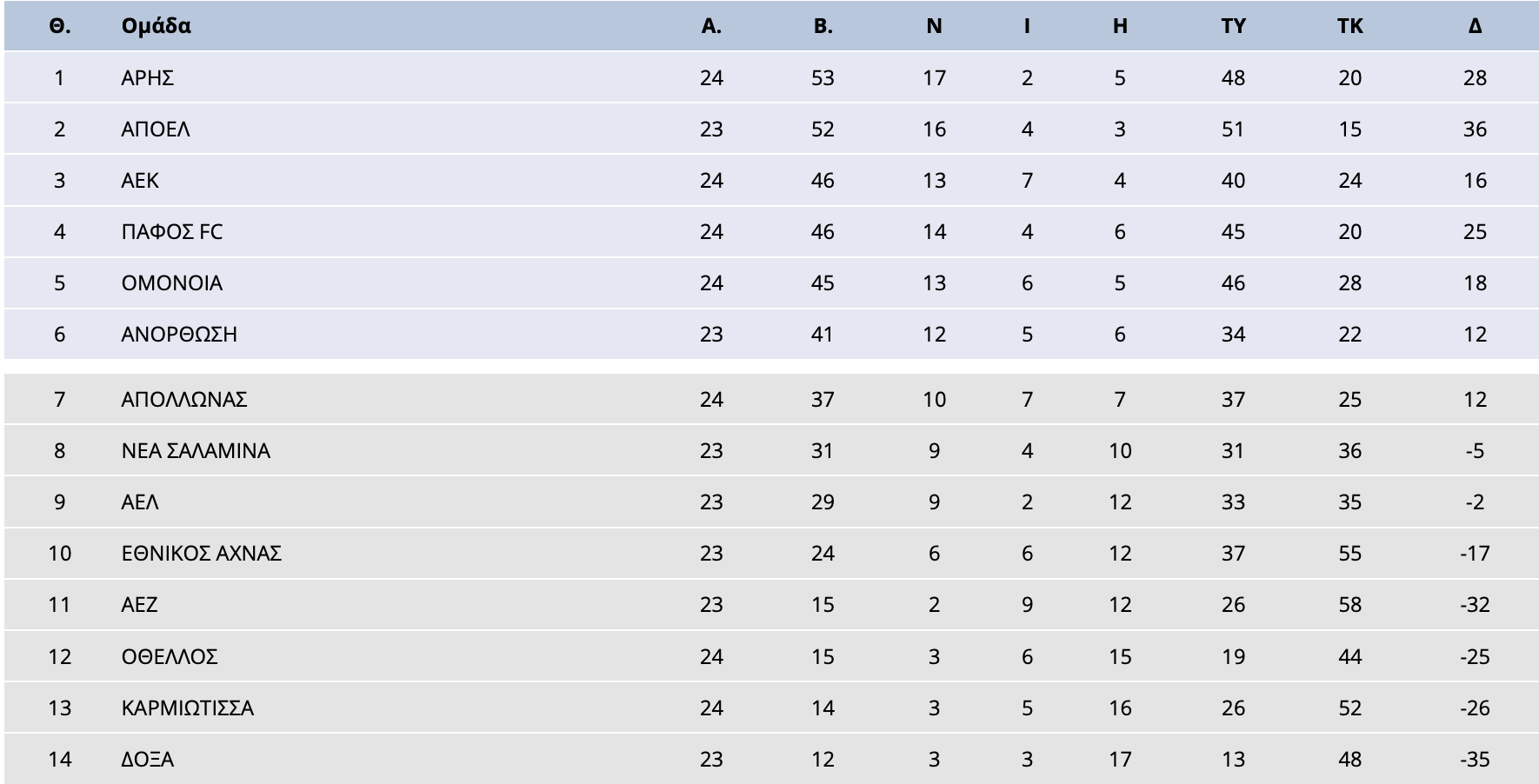Click the Δ goal difference header
The width and height of the screenshot is (1539, 784).
click(1475, 26)
